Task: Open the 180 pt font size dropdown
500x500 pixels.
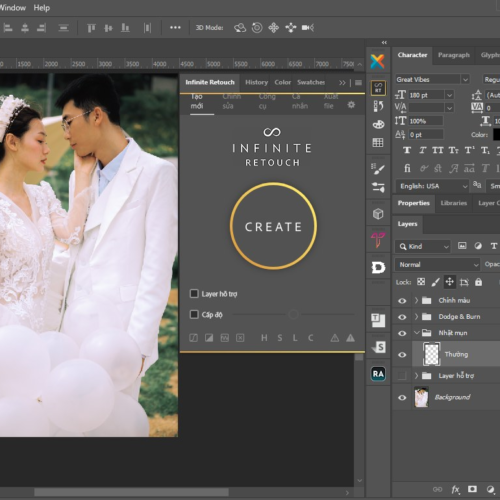Action: (x=449, y=95)
